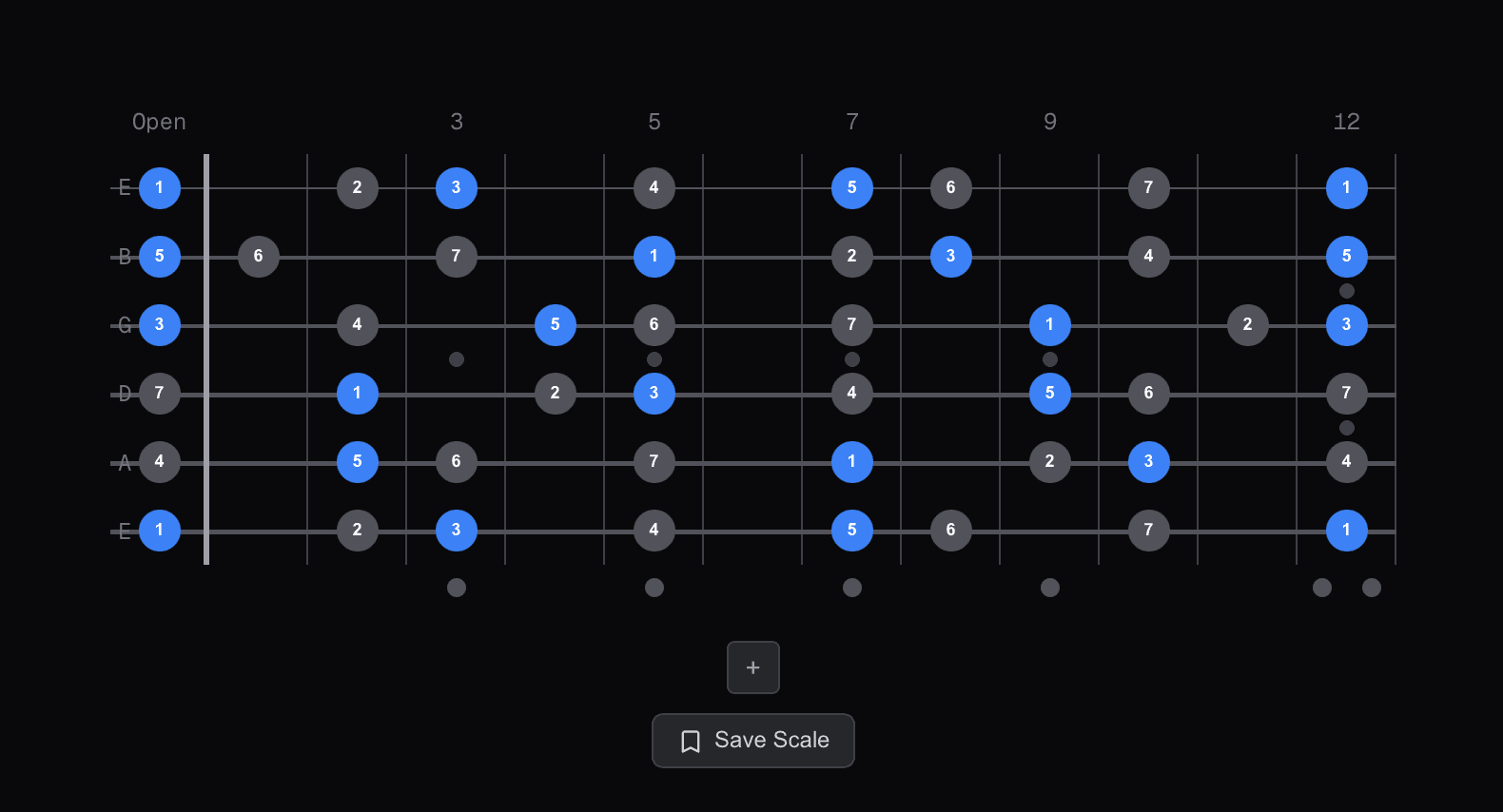Click the blue root 1 on the A string fret 7

point(852,461)
